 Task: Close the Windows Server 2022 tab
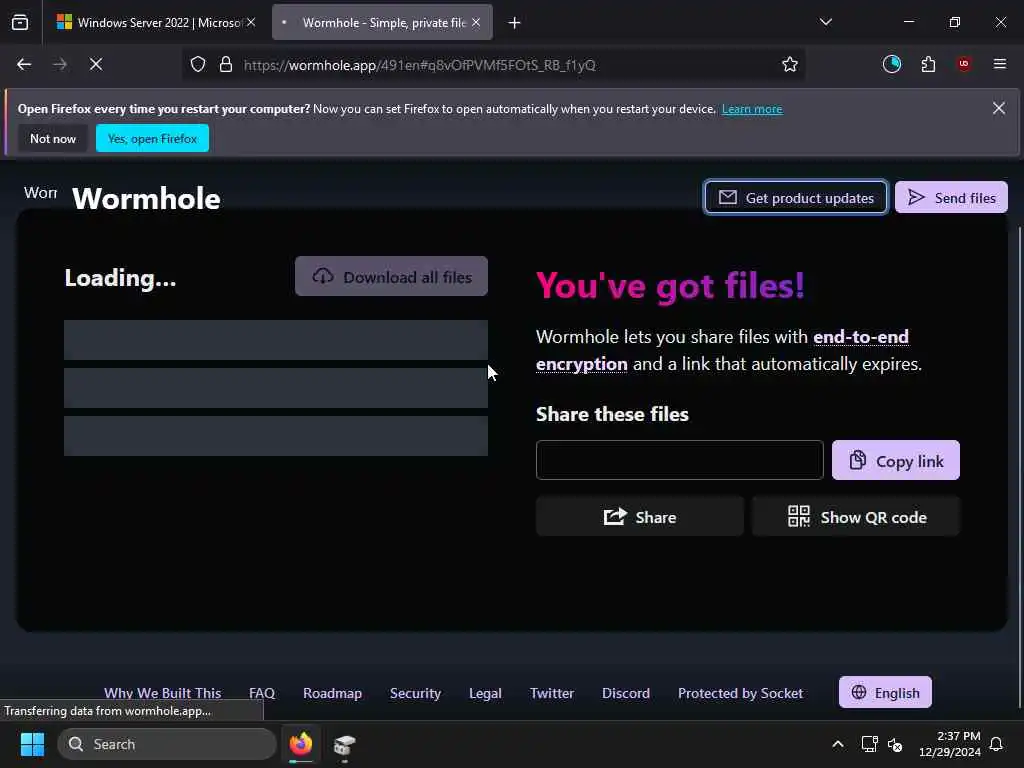point(251,22)
